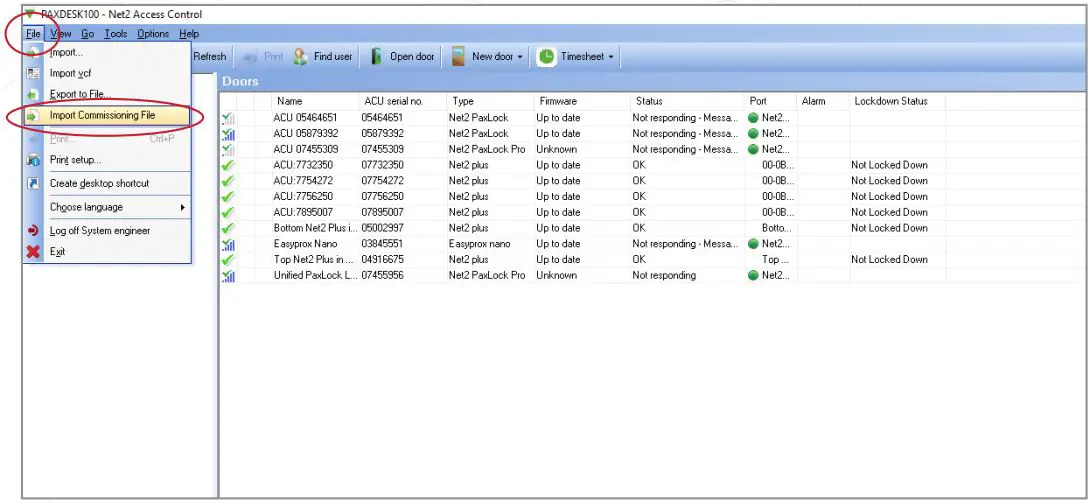Click the Open door toolbar button
The image size is (1088, 503).
point(403,57)
